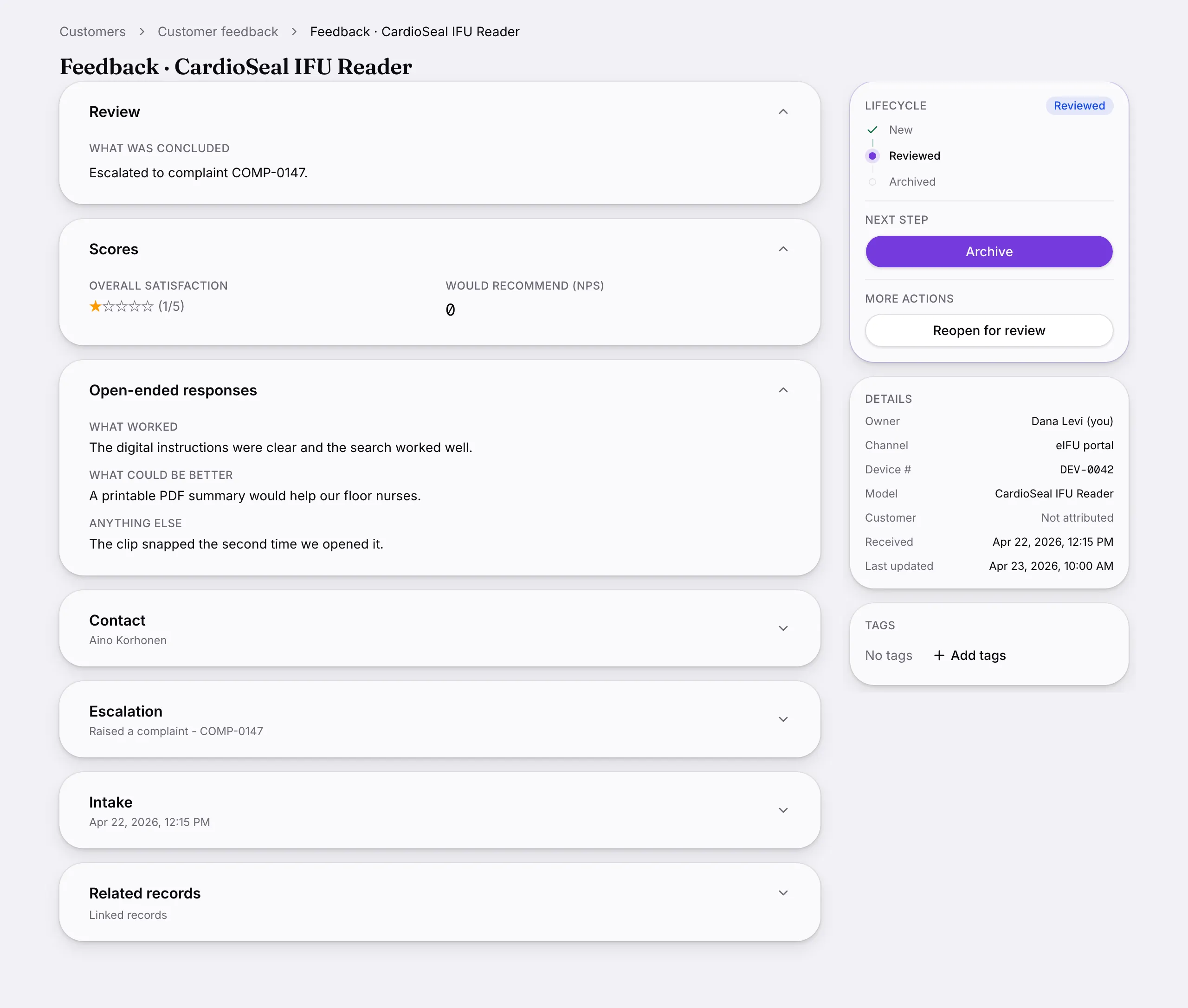Collapse the Open-ended responses section
The image size is (1188, 1008).
point(783,390)
